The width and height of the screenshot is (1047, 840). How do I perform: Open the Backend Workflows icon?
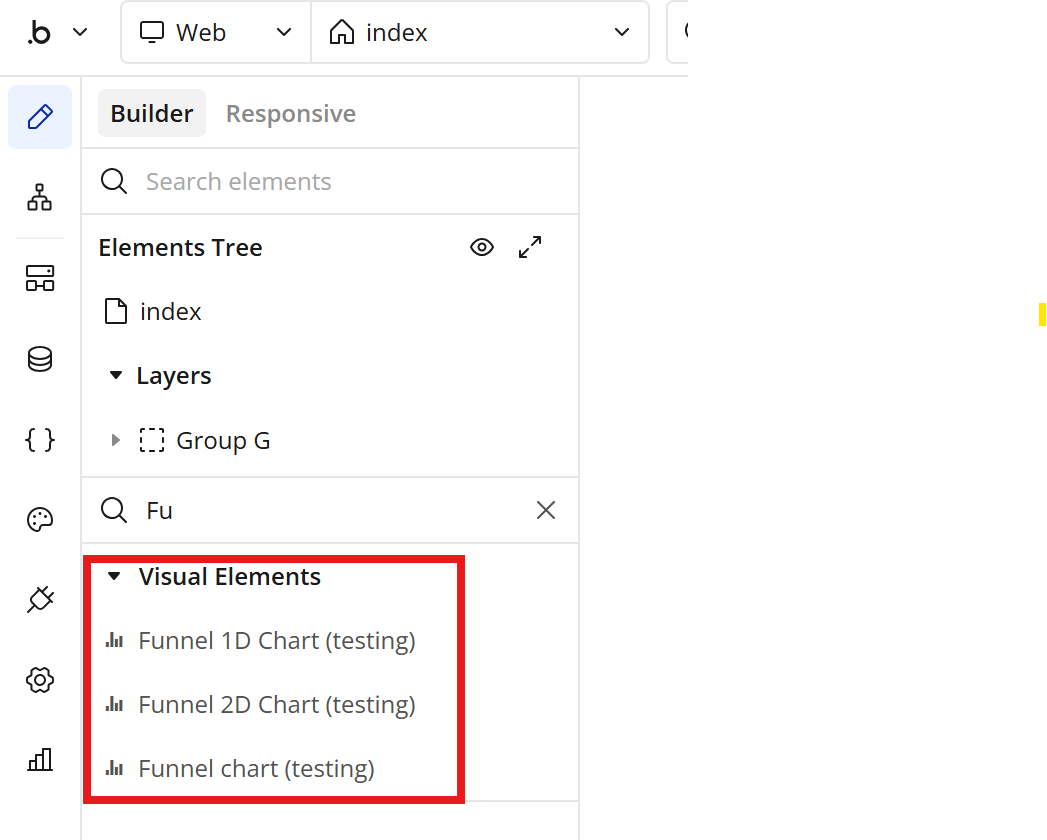[40, 278]
